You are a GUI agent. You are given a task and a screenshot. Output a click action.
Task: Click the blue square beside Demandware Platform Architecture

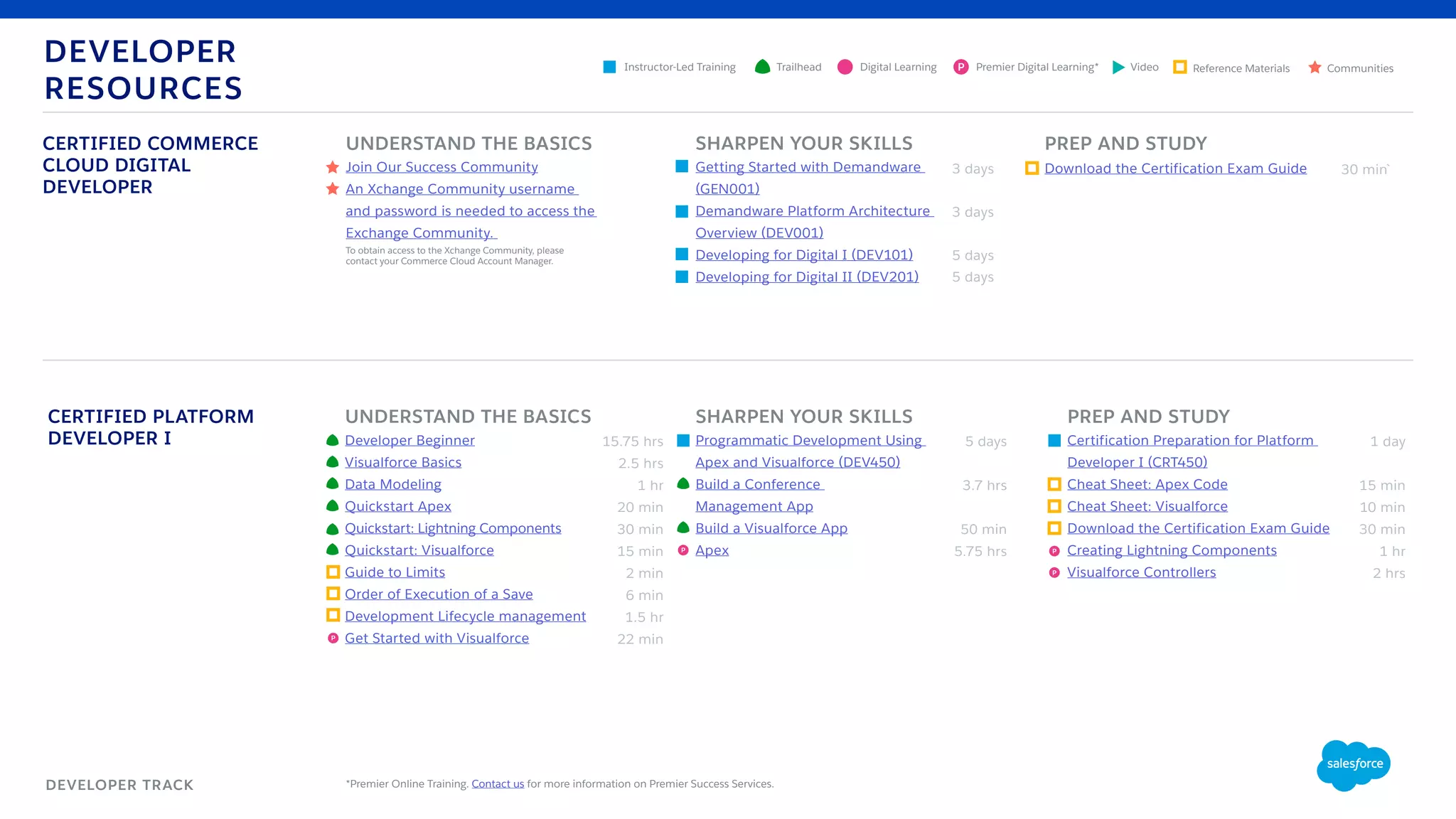(x=682, y=211)
